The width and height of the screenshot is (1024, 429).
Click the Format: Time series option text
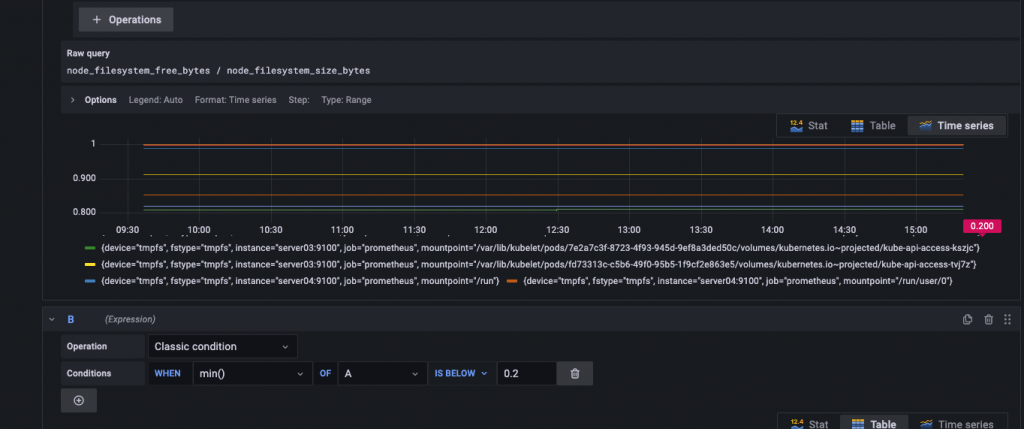235,100
